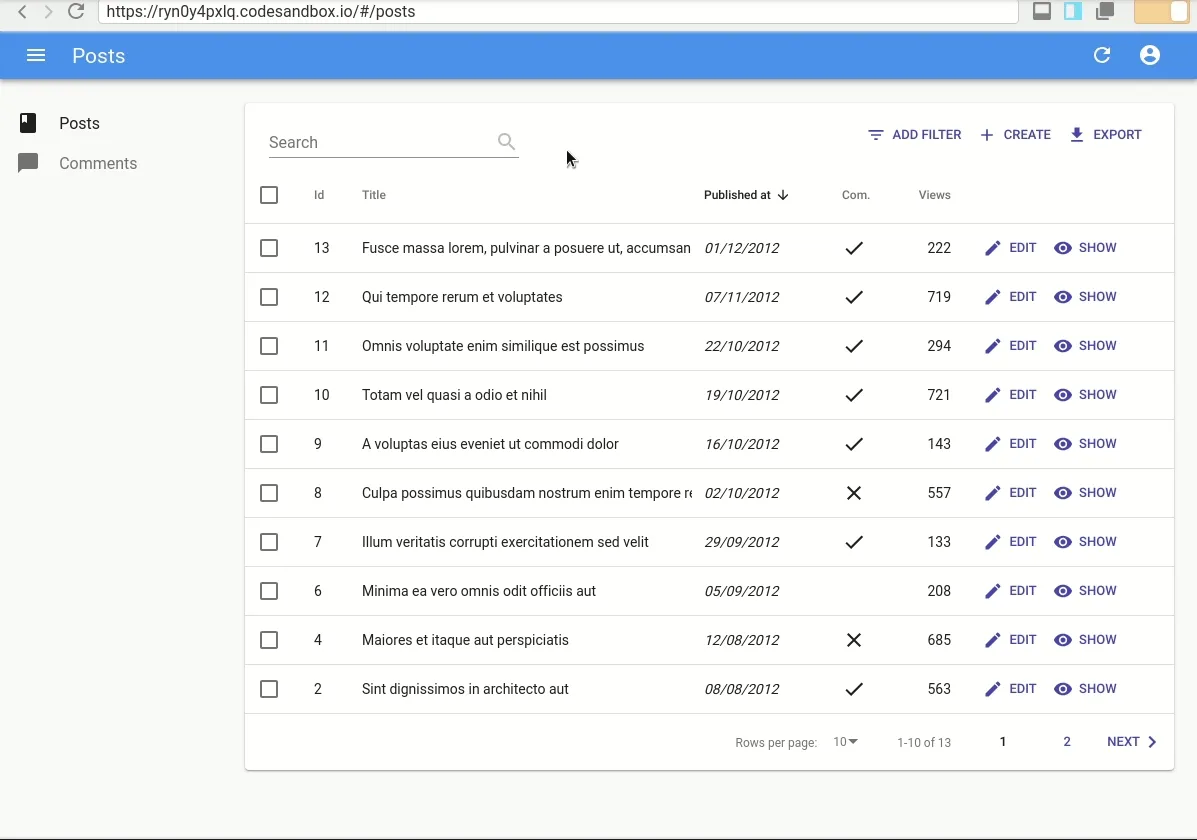Screen dimensions: 1197x840
Task: Click the refresh icon in the app bar
Action: pyautogui.click(x=1101, y=56)
